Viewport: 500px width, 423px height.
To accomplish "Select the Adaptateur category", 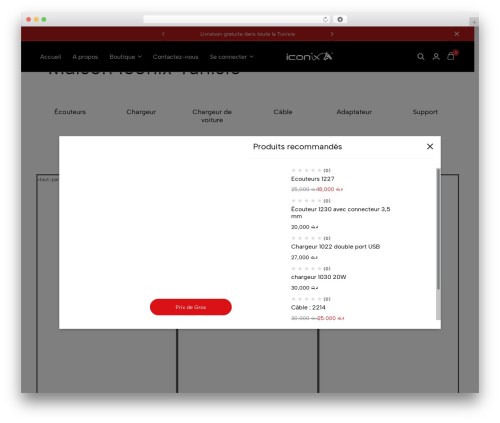I will (x=354, y=112).
